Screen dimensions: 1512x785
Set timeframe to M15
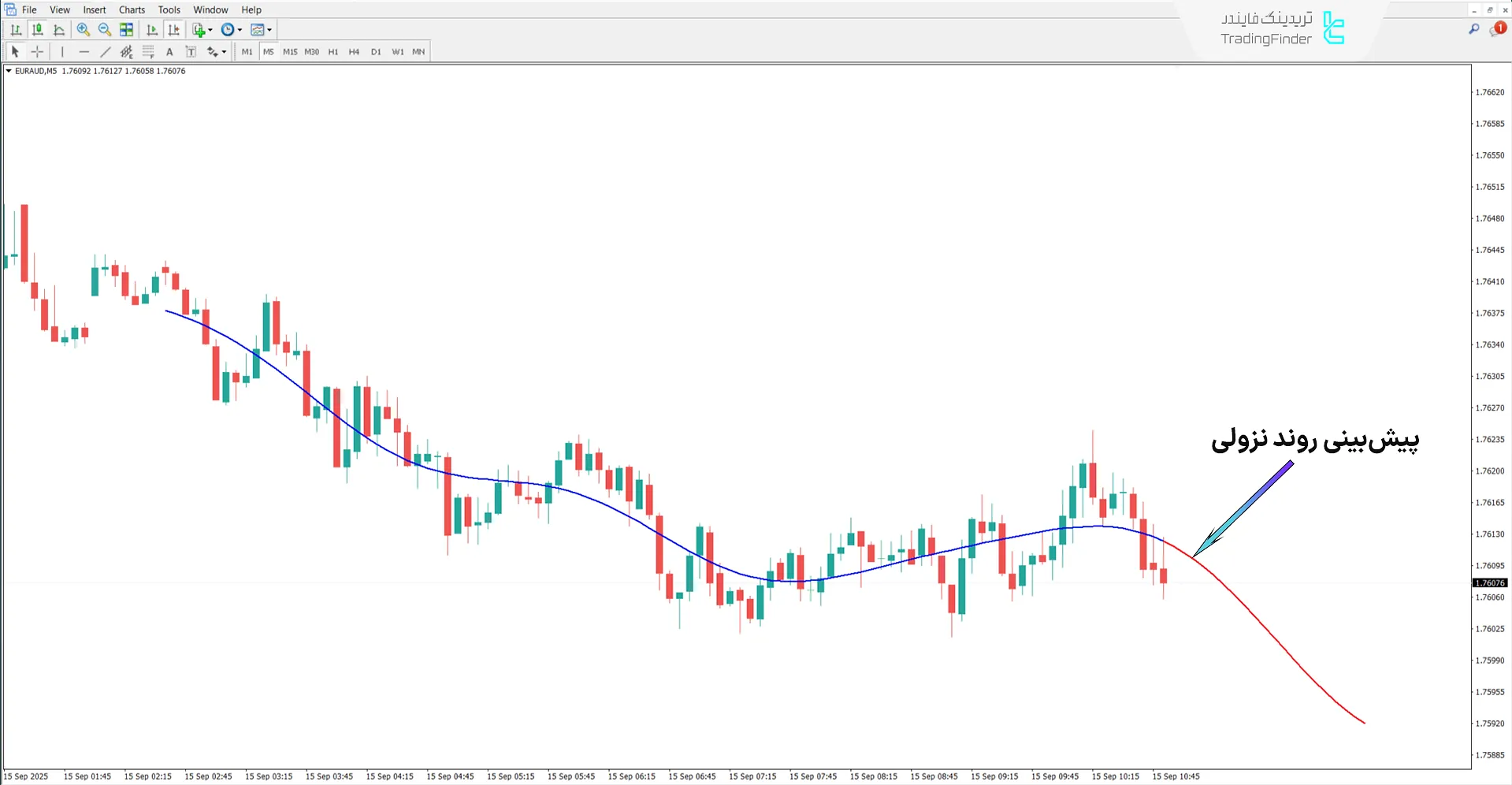[x=290, y=52]
